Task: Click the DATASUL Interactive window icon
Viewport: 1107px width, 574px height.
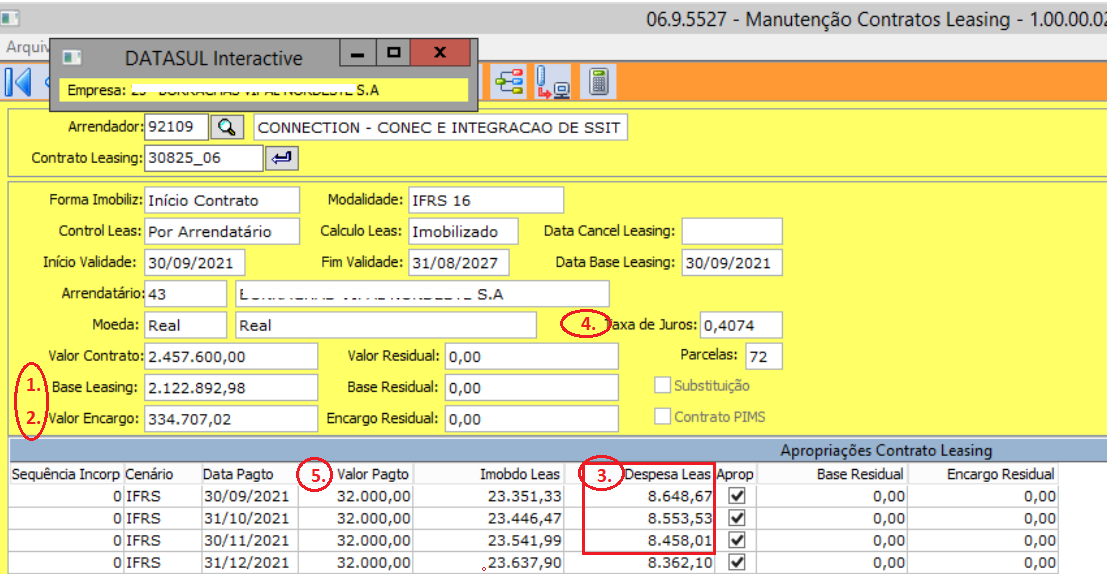Action: [x=72, y=57]
